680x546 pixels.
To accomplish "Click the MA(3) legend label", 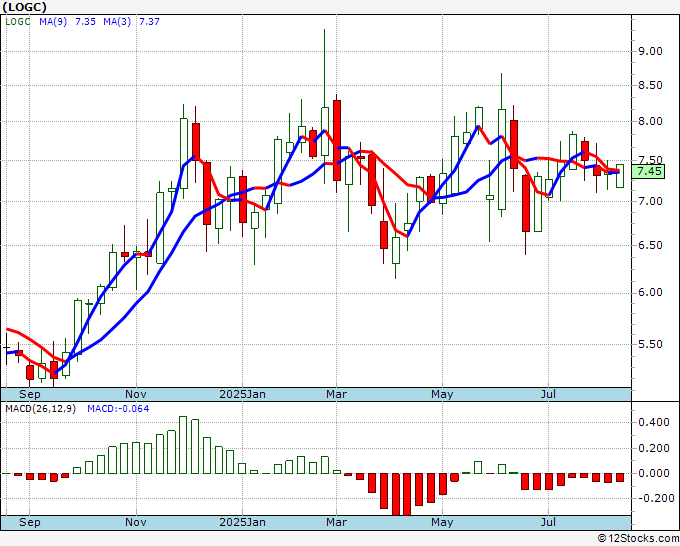I will [x=117, y=22].
